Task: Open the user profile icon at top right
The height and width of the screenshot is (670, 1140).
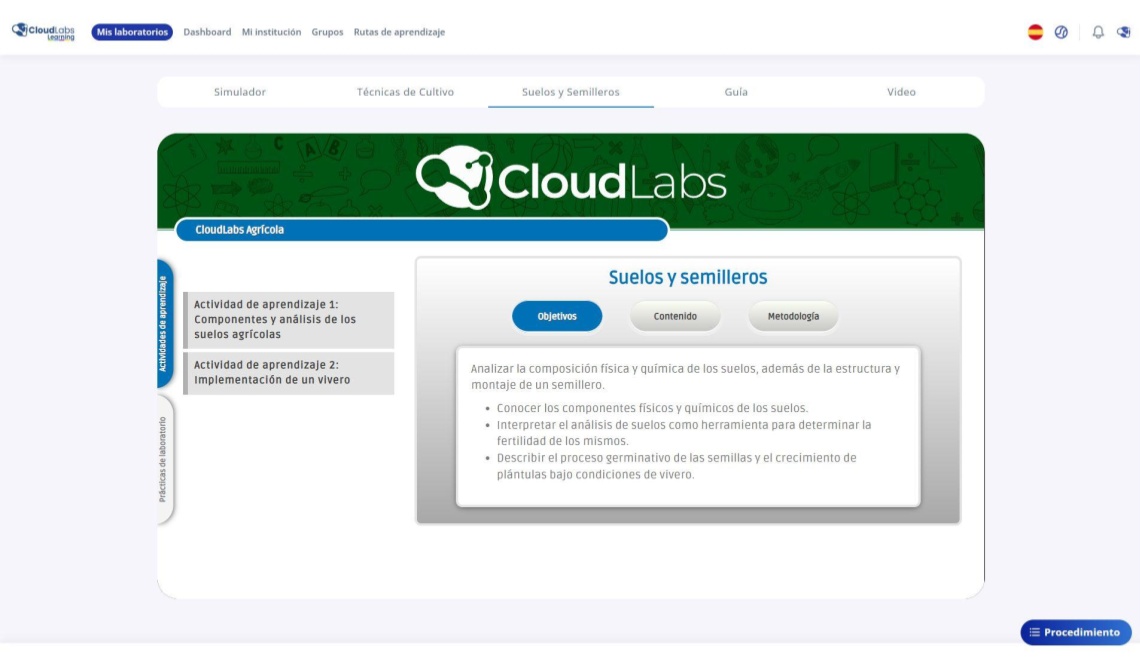Action: coord(1123,32)
